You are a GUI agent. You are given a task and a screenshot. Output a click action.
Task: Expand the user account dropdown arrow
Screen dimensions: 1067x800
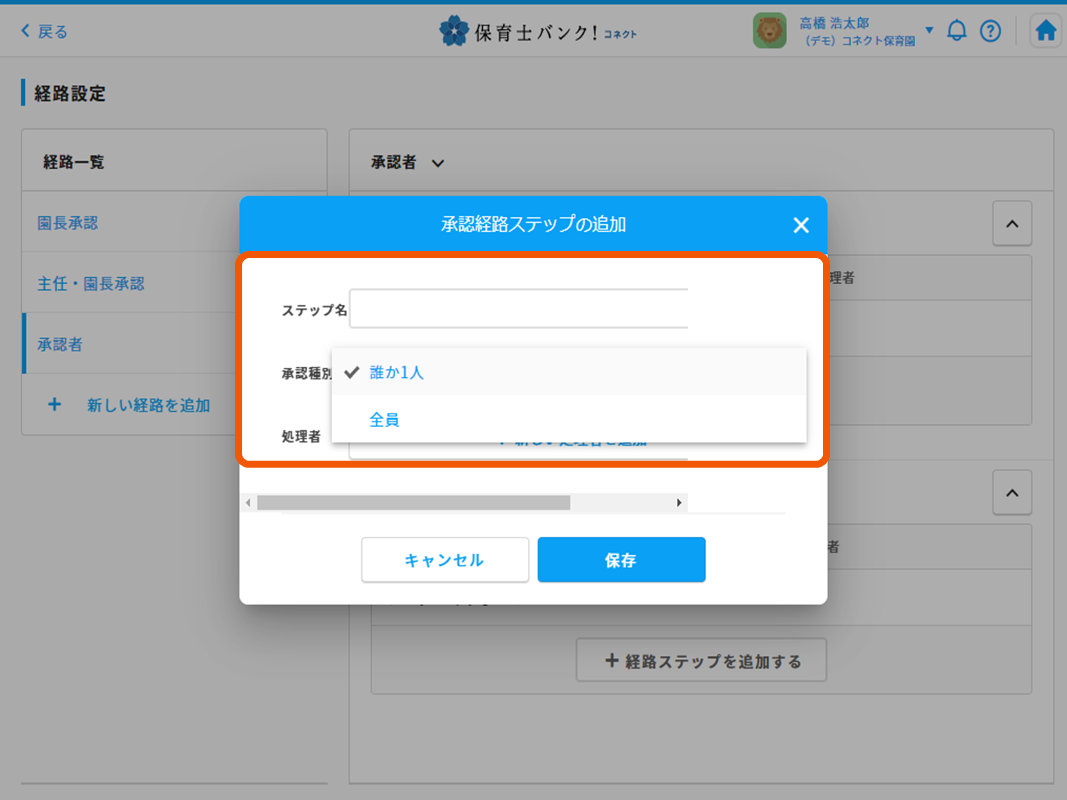click(929, 30)
